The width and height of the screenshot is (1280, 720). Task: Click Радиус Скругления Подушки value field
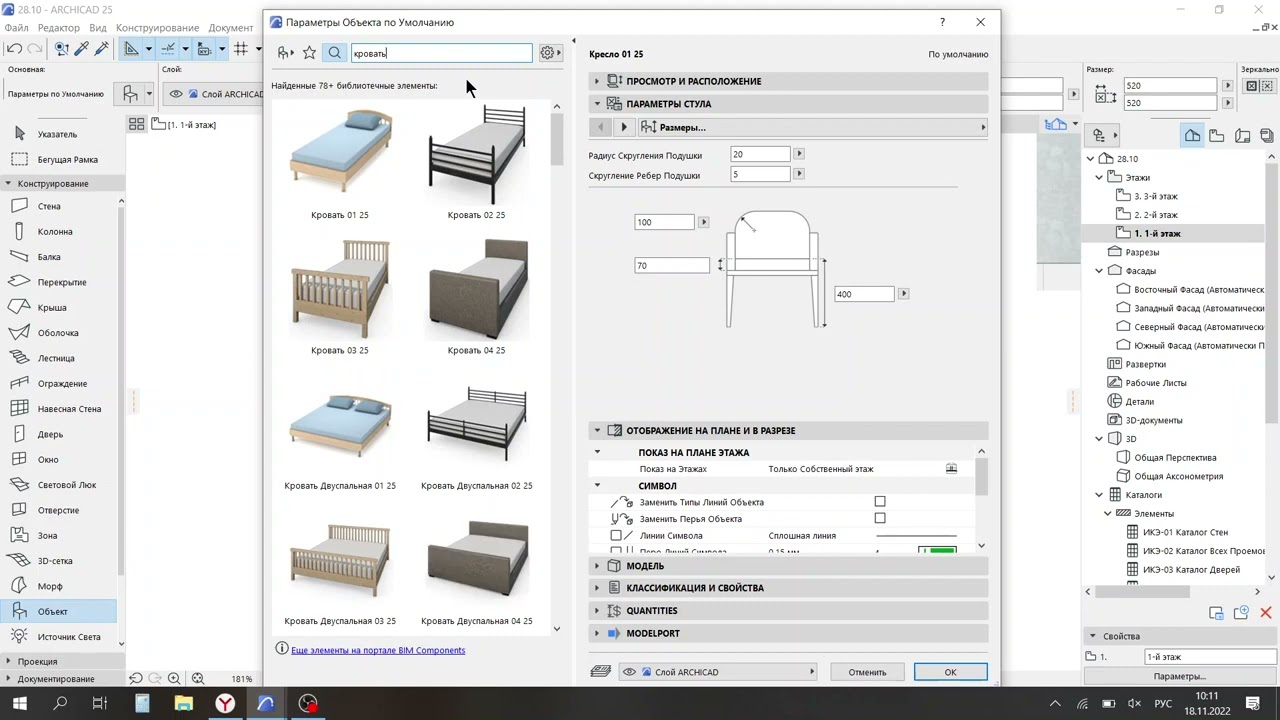pyautogui.click(x=760, y=154)
